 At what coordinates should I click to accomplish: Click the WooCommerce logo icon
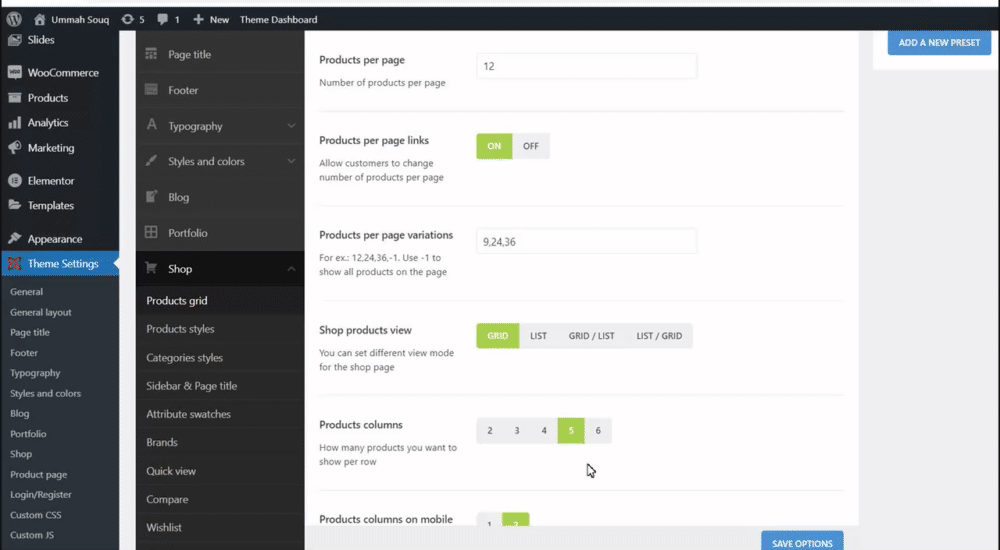(x=14, y=72)
